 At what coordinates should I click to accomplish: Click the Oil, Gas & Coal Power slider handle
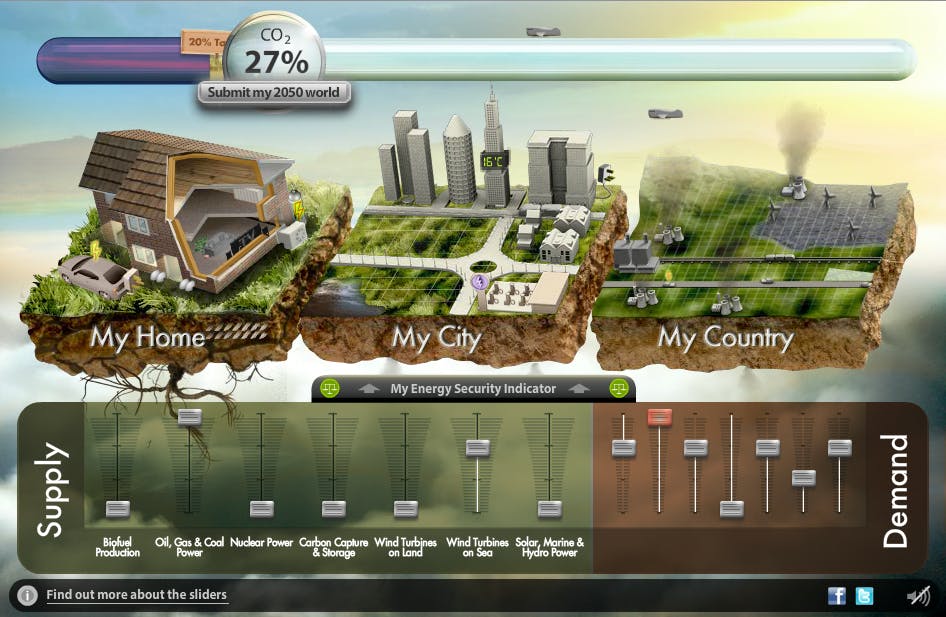[x=189, y=417]
